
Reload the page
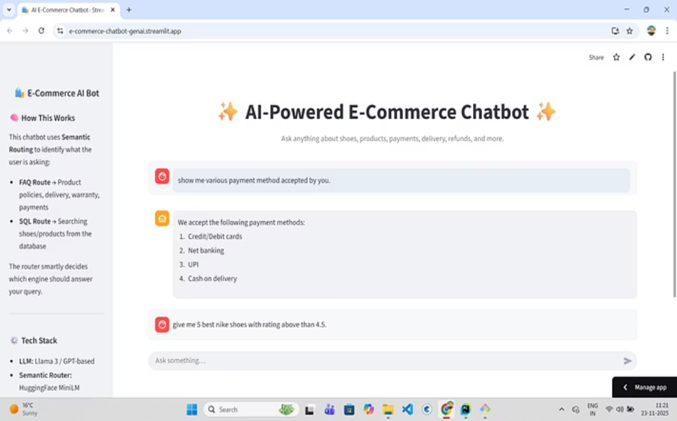tap(41, 31)
